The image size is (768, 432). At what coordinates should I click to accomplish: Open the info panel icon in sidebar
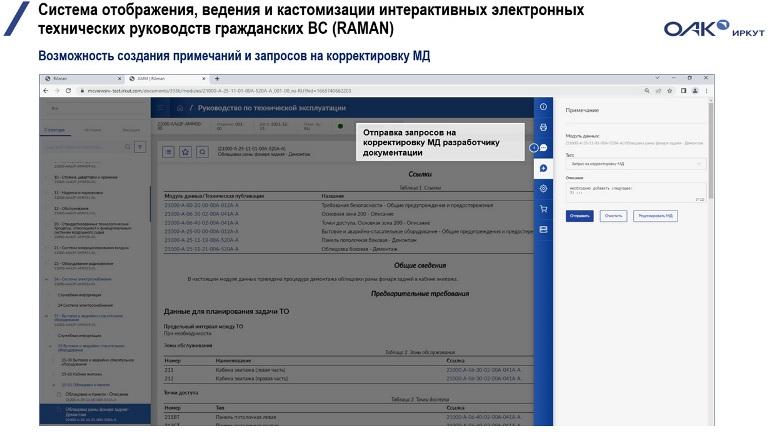pyautogui.click(x=543, y=107)
